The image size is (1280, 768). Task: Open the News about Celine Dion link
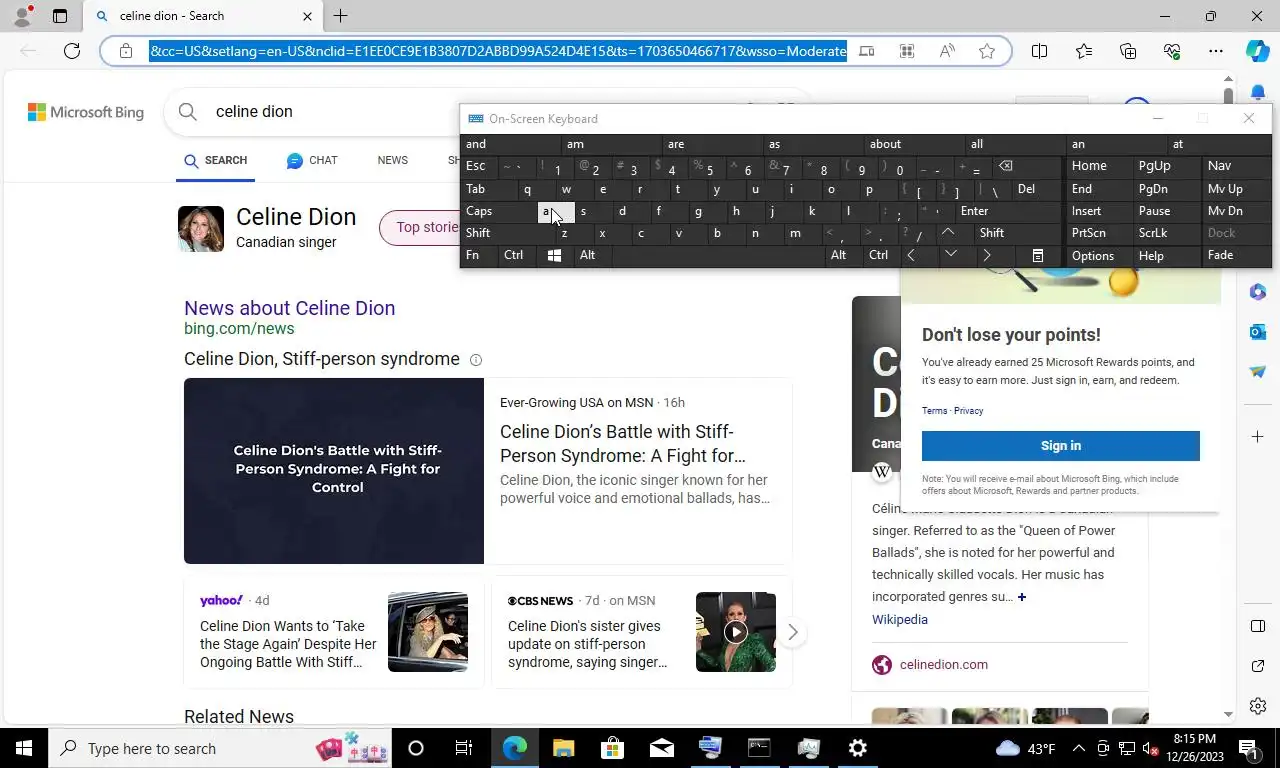click(x=289, y=308)
